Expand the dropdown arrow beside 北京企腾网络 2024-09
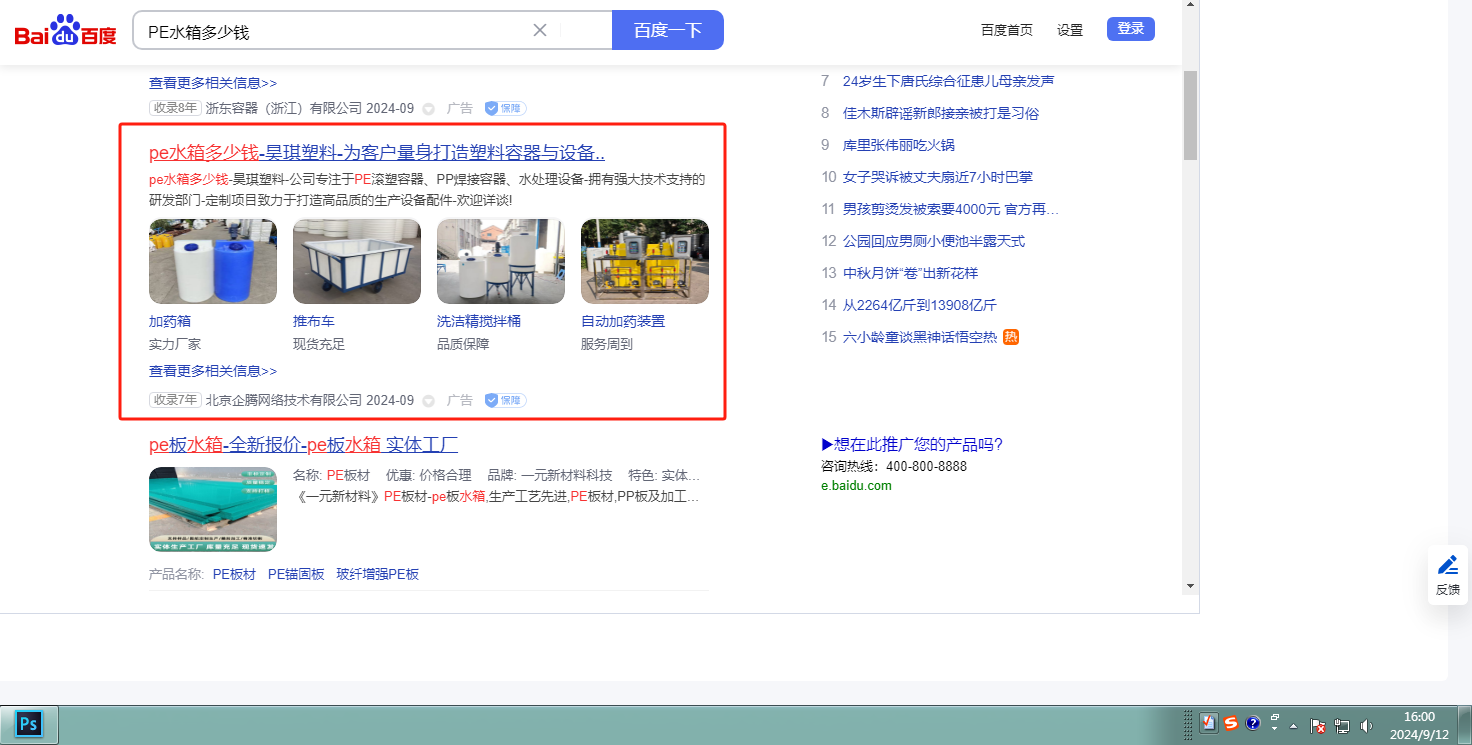 click(429, 401)
